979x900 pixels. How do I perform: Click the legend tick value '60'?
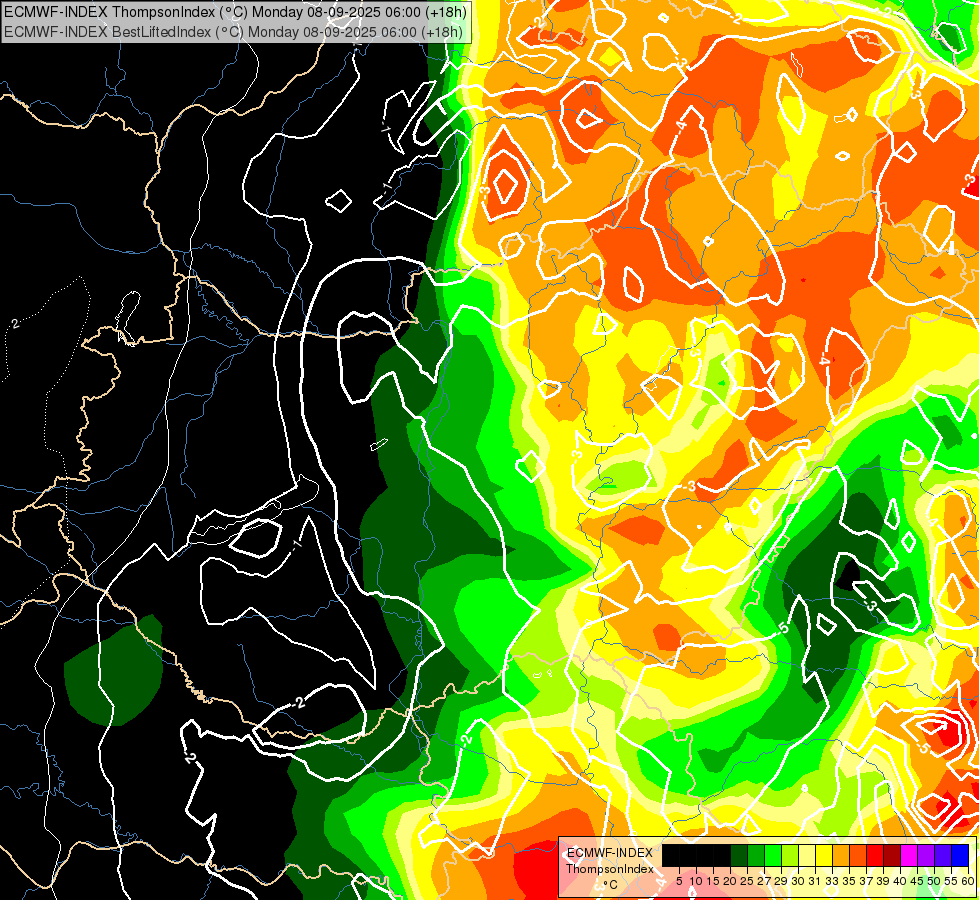click(x=968, y=881)
